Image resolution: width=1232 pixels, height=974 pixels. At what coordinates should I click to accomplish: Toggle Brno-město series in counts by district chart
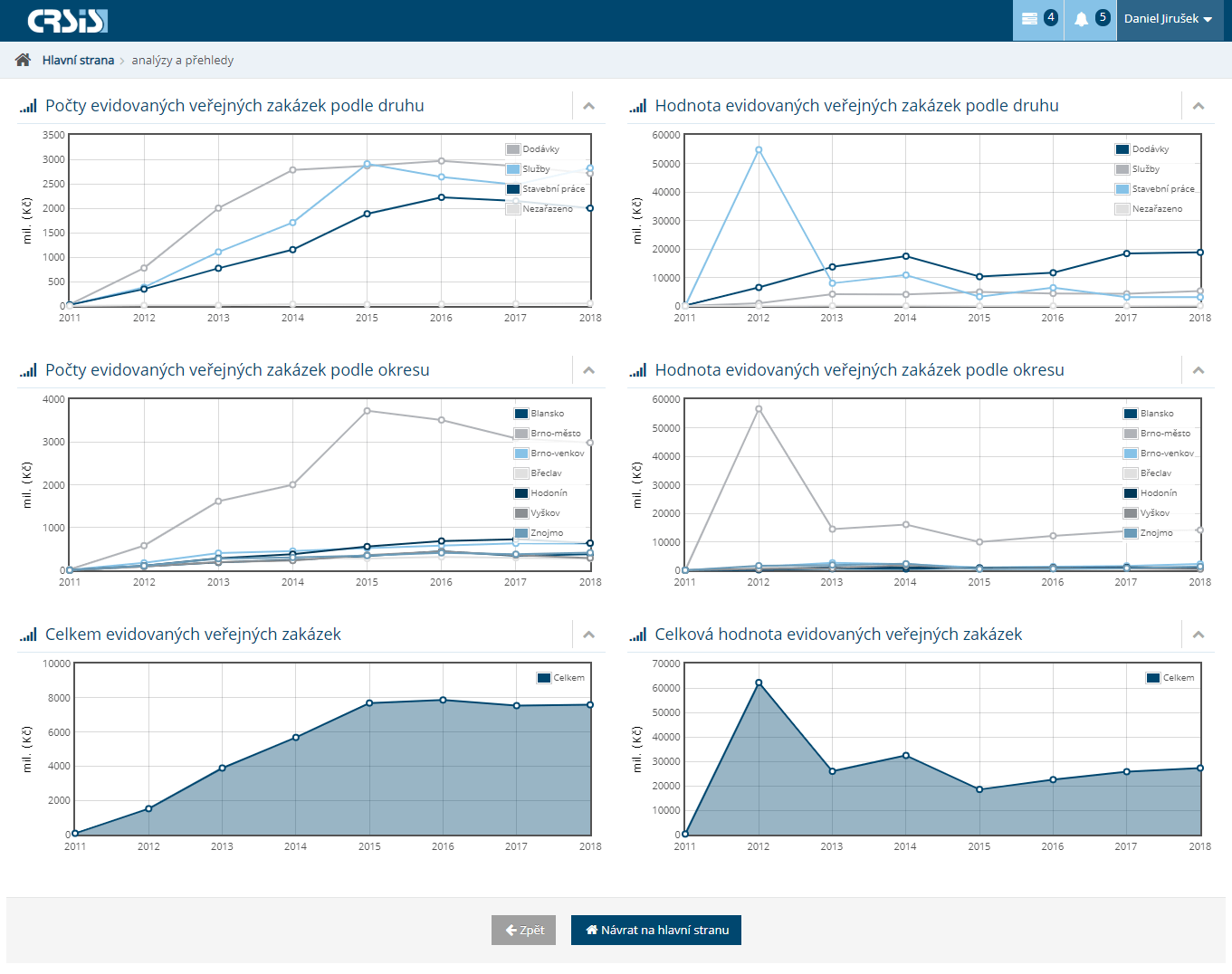tap(555, 434)
